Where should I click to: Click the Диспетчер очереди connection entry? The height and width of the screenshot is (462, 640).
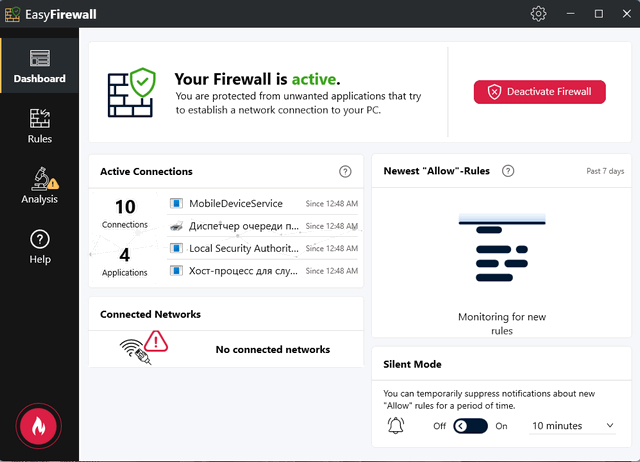tap(243, 226)
